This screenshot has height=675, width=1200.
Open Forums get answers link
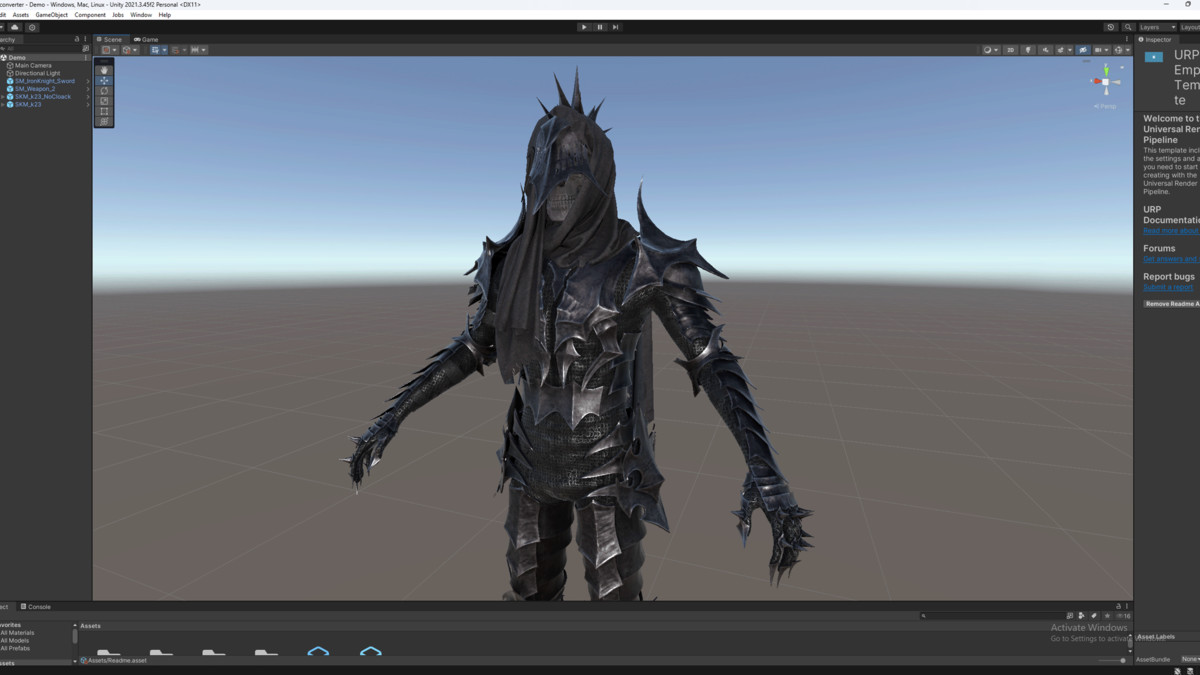pyautogui.click(x=1171, y=259)
